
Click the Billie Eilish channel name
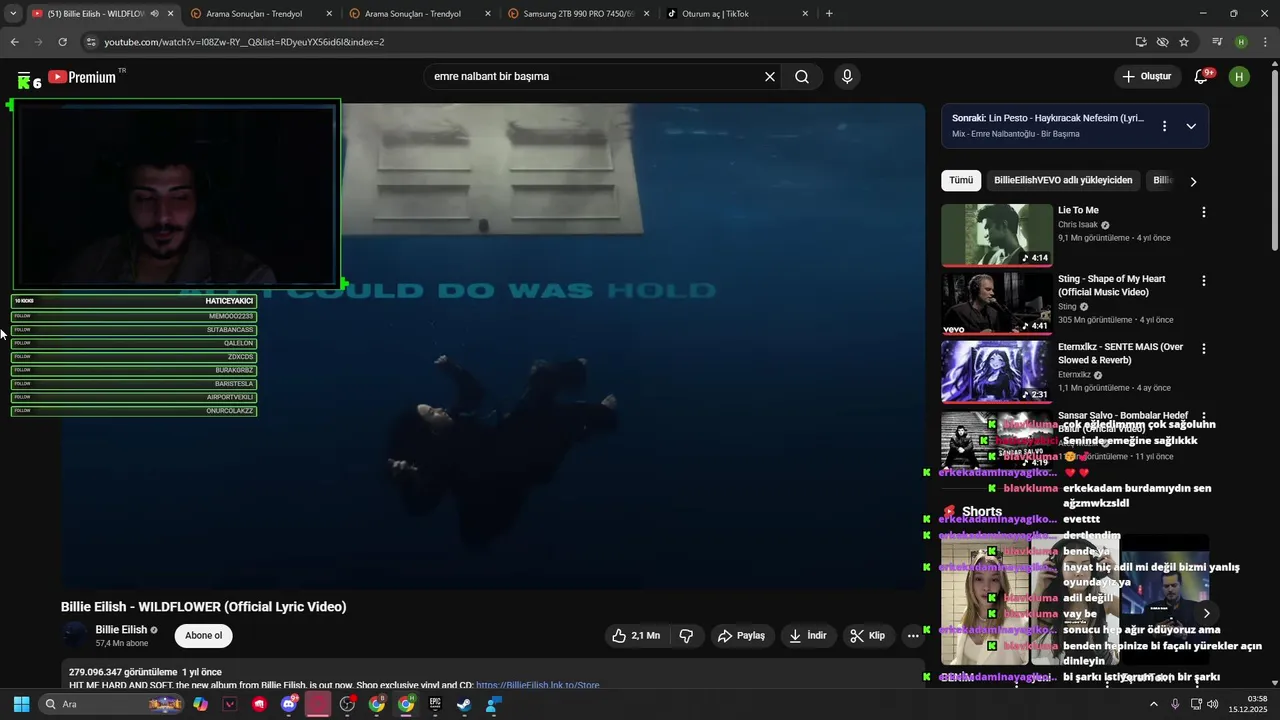121,630
